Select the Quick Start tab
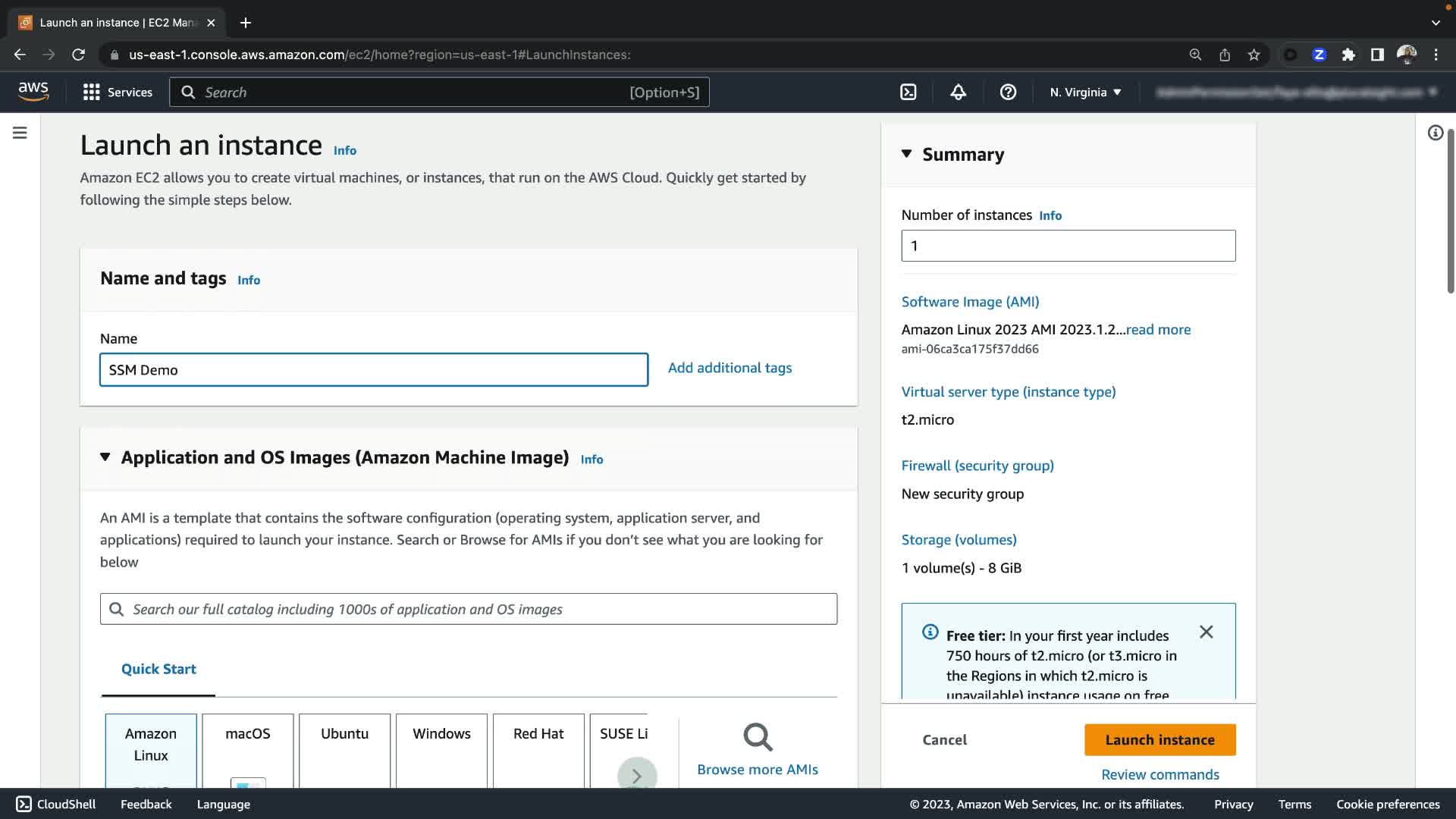 [x=158, y=669]
